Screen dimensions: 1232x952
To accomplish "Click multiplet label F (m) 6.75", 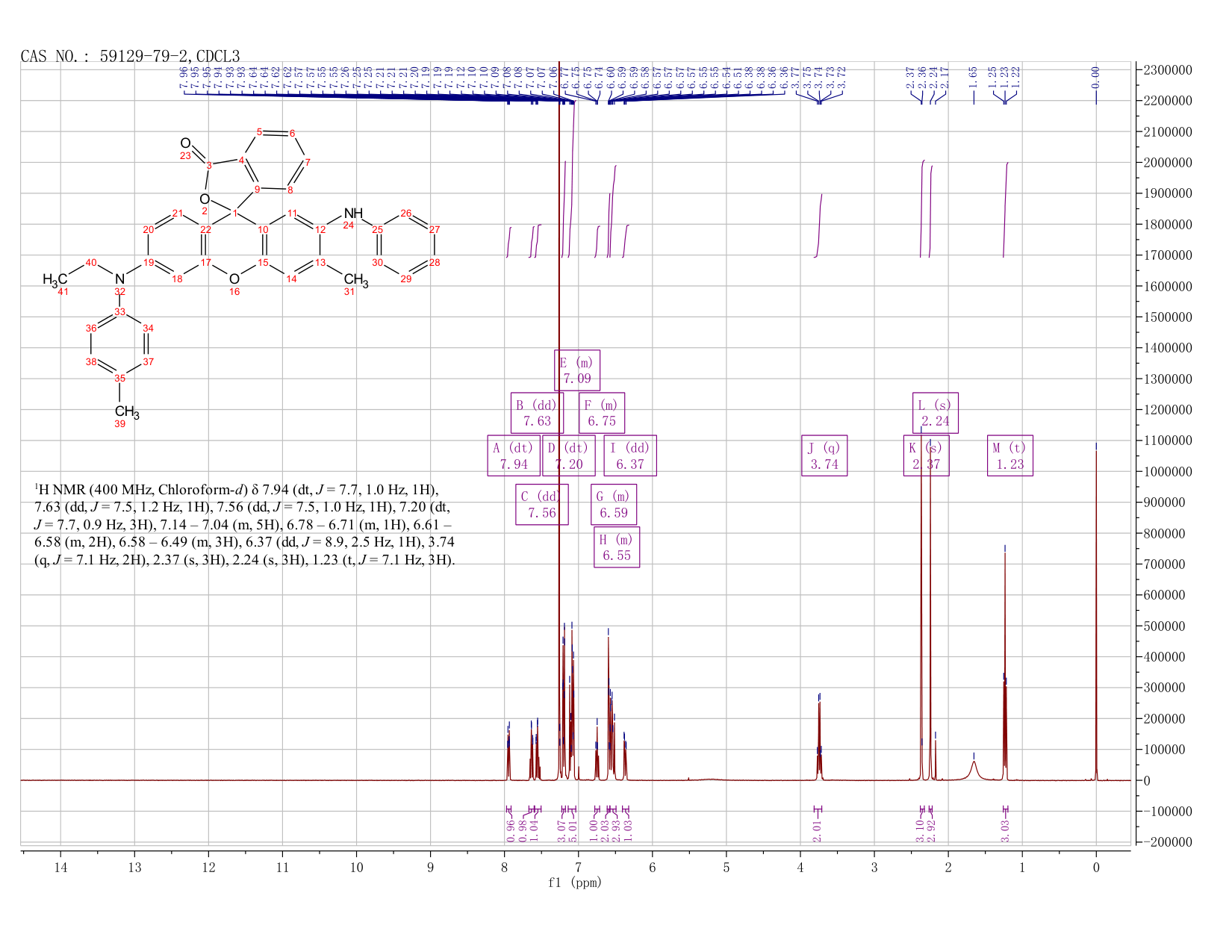I will [602, 413].
